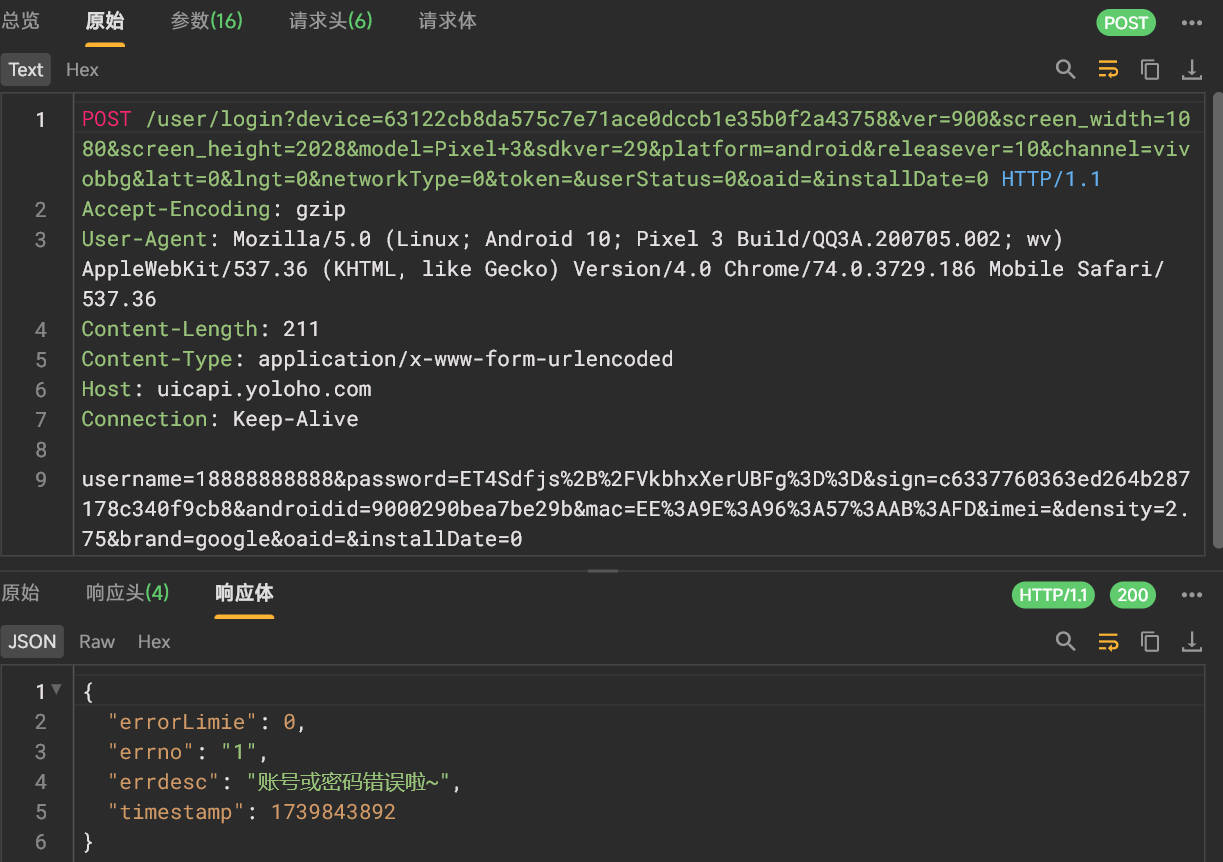This screenshot has height=862, width=1223.
Task: Open the request more-options ellipsis menu
Action: tap(1191, 22)
